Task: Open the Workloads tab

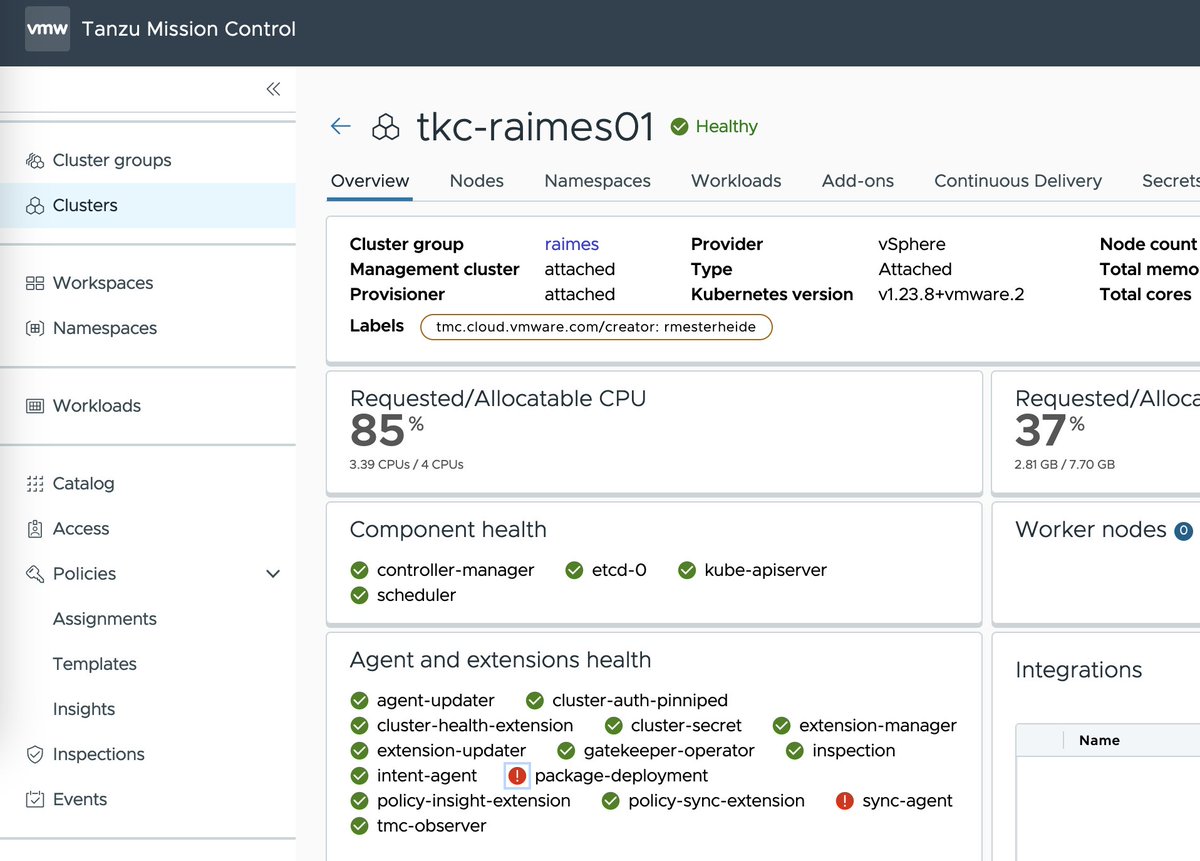Action: tap(736, 181)
